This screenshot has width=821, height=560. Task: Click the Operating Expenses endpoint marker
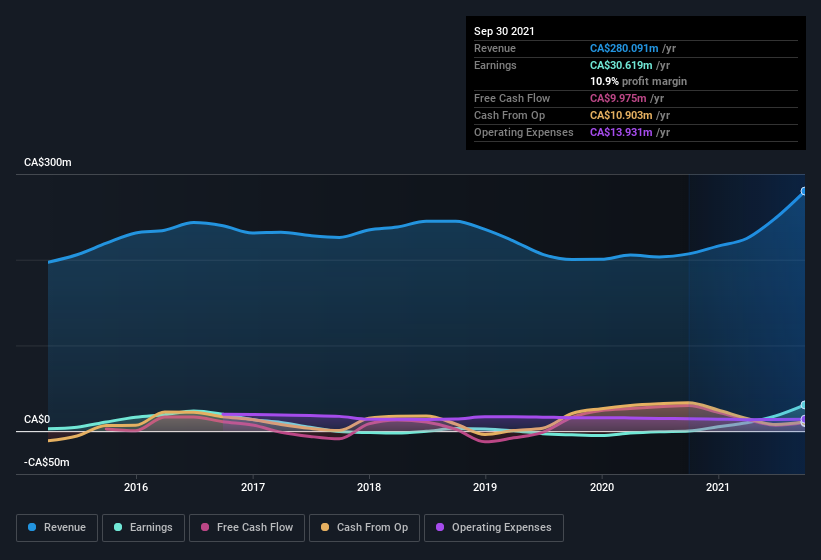804,420
